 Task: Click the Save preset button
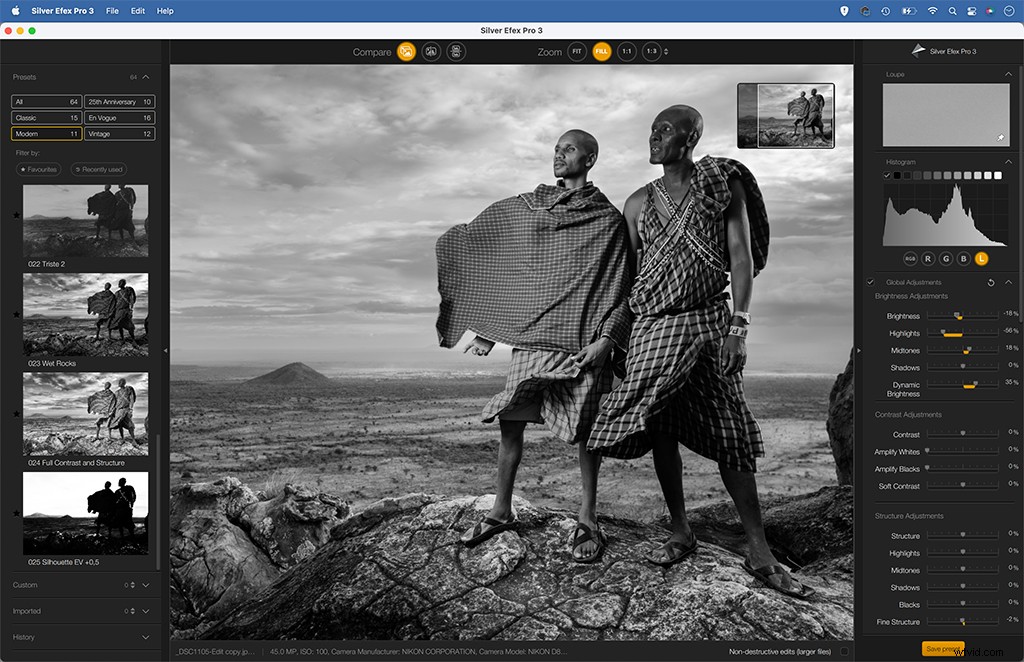[941, 648]
